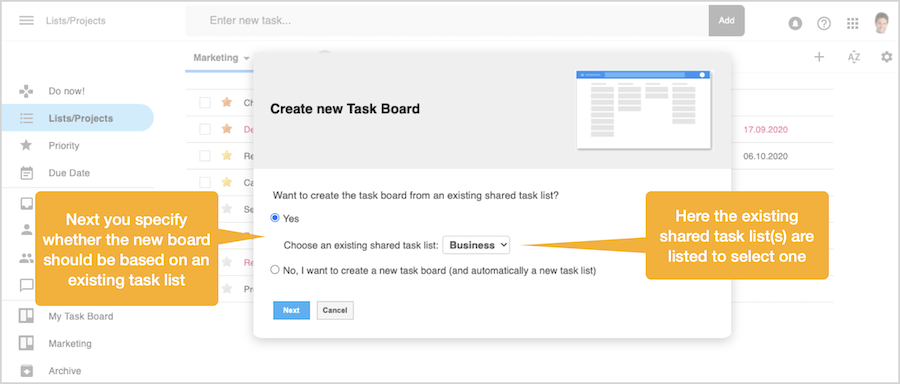
Task: Open the settings gear icon
Action: click(x=887, y=57)
